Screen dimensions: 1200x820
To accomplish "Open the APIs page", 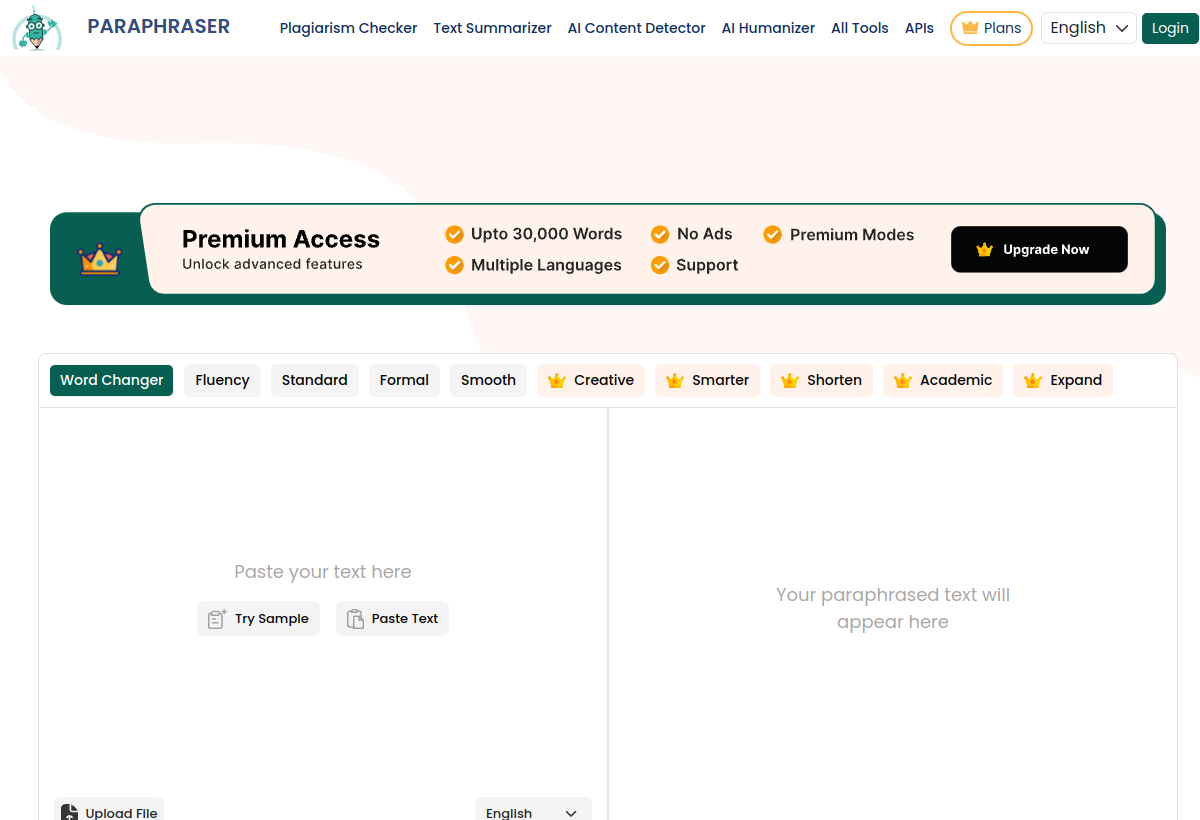I will pos(919,28).
